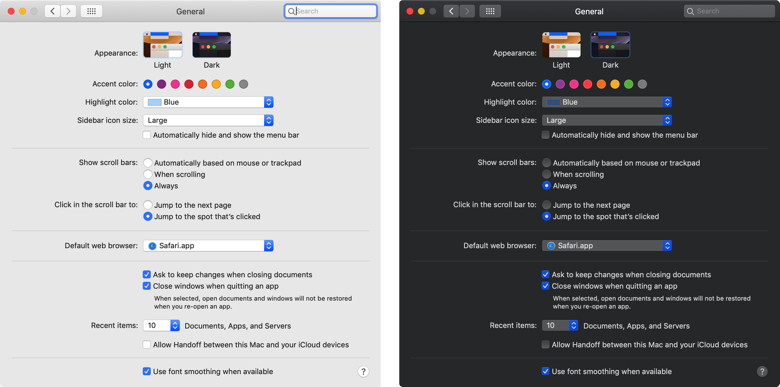The image size is (780, 387).
Task: Toggle Allow Handoff checkbox in dark window
Action: point(546,345)
